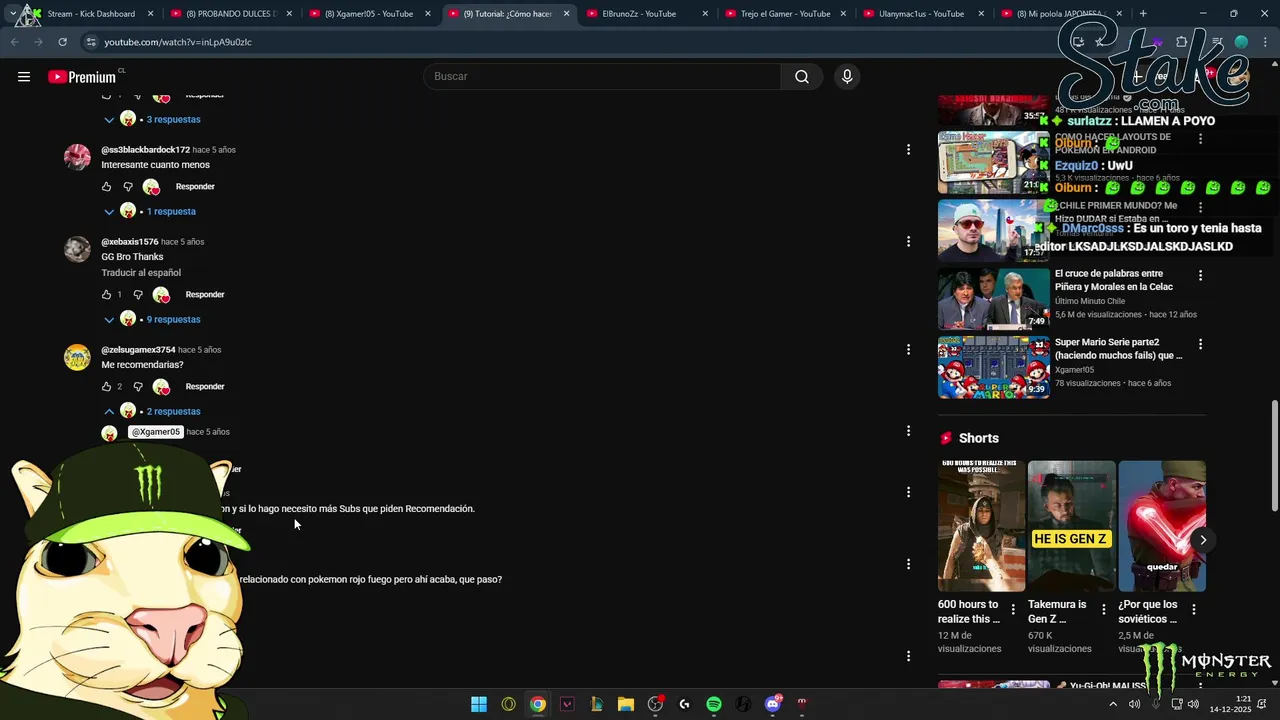The width and height of the screenshot is (1280, 720).
Task: Open options for El cruce de palabras video
Action: click(x=1201, y=275)
